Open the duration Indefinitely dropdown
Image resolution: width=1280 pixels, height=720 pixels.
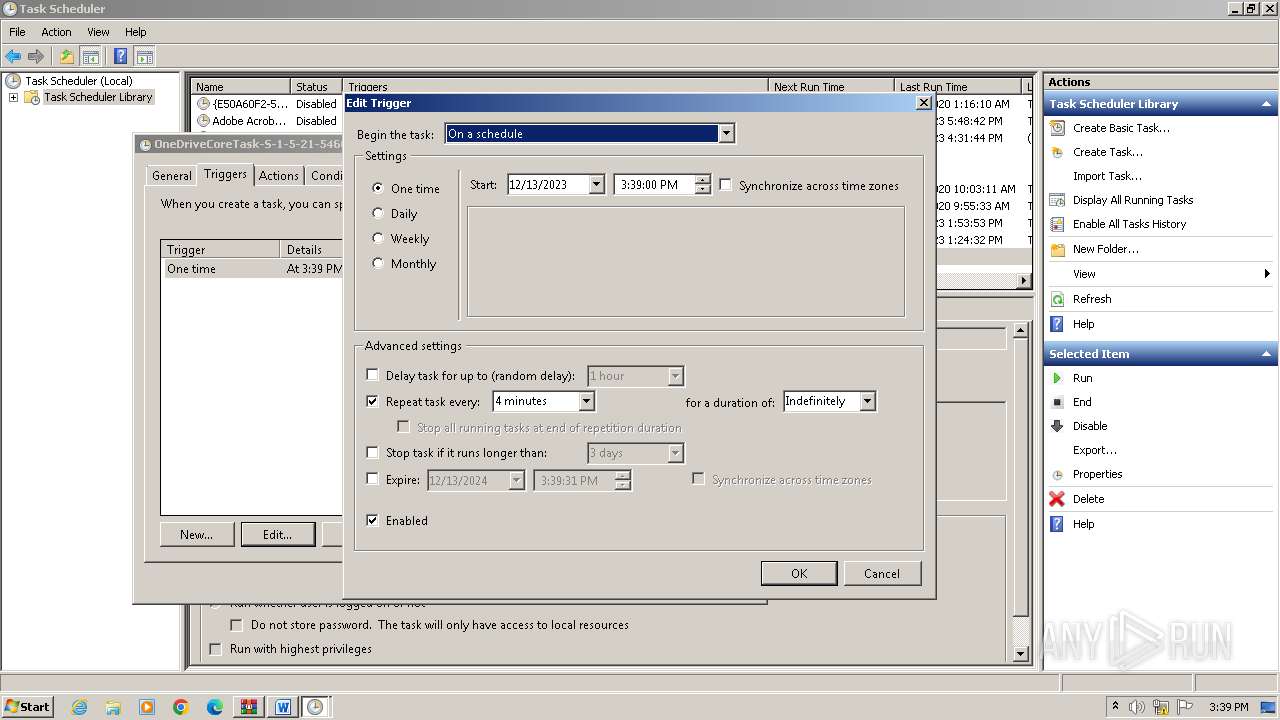(868, 401)
